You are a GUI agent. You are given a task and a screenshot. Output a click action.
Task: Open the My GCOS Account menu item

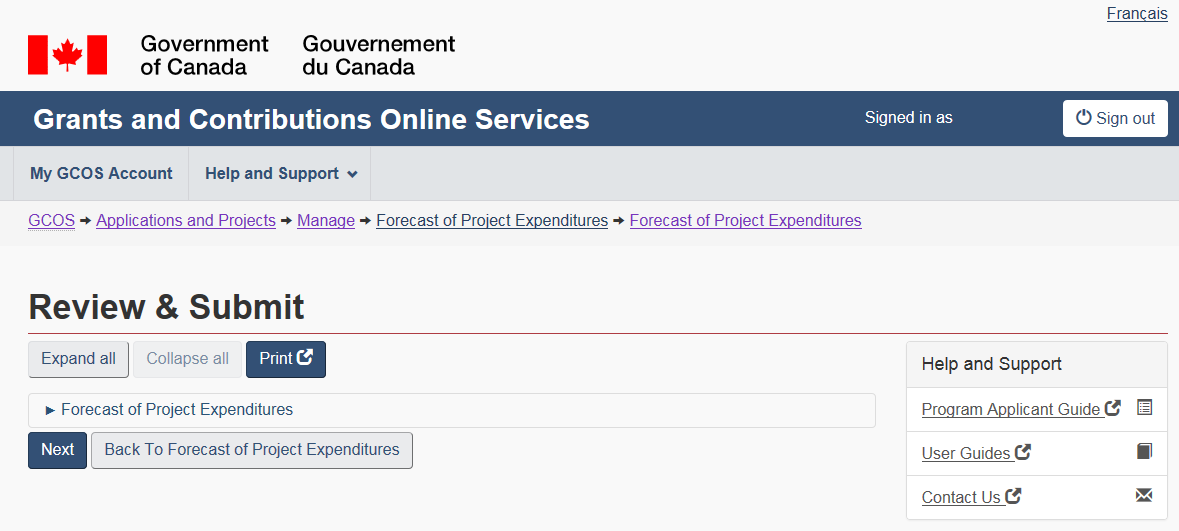pos(101,174)
